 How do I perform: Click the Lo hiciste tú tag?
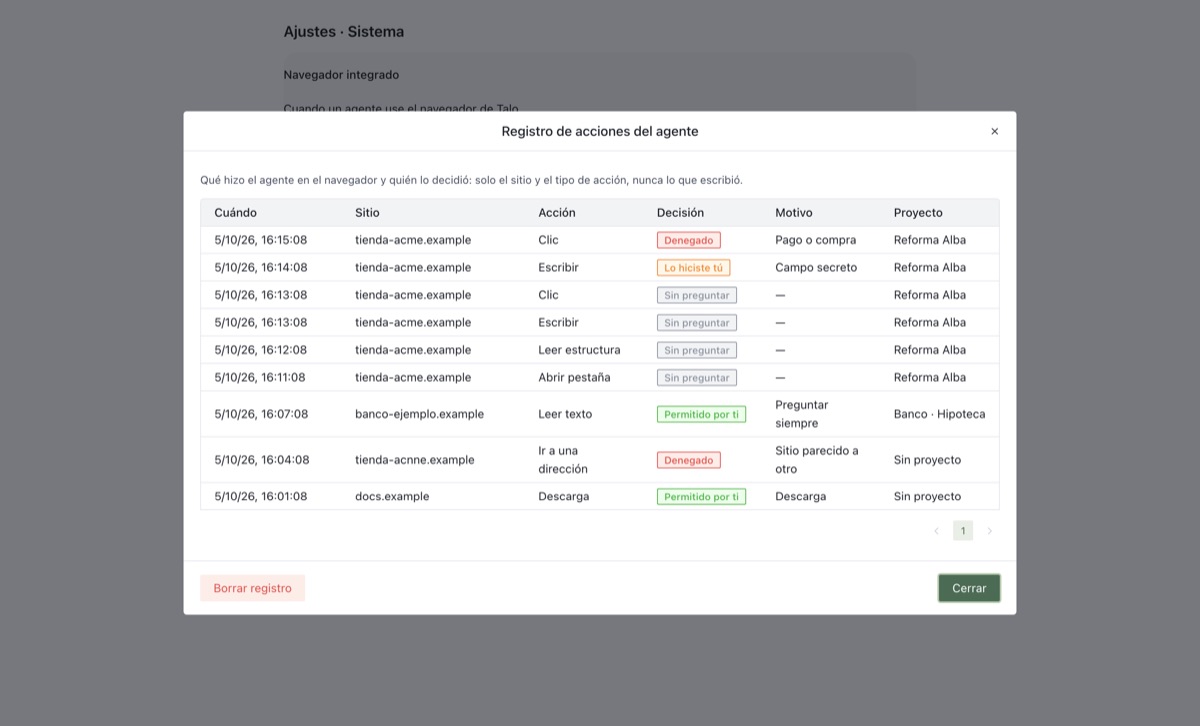(x=693, y=268)
